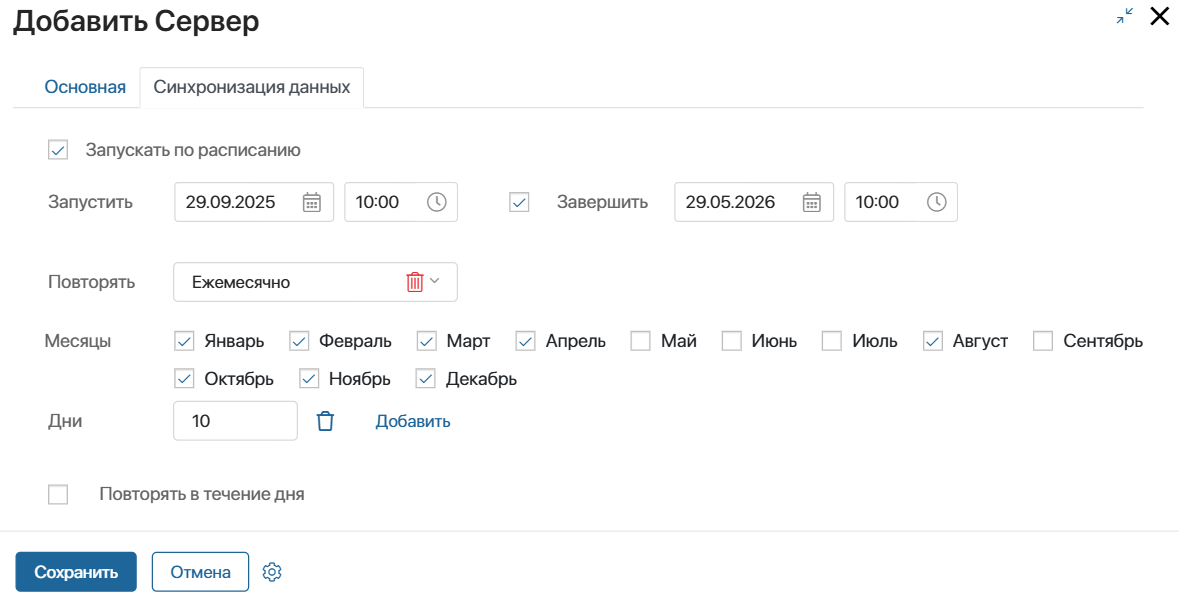Remove day 10 using the trash icon
Screen dimensions: 1179x605
(x=324, y=420)
